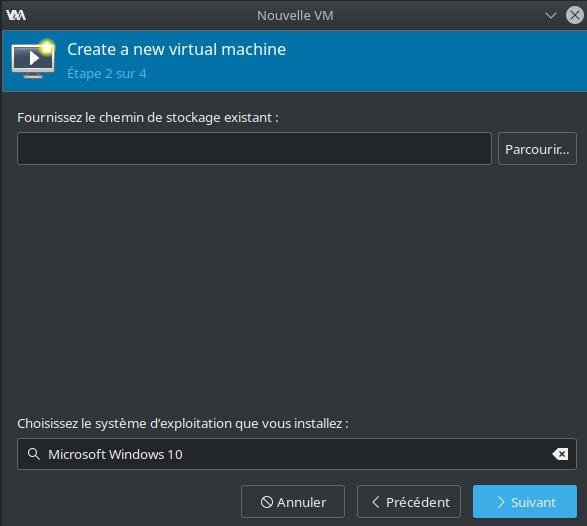Screen dimensions: 587x526
Task: Open the Parcourir... file browser
Action: [x=537, y=149]
